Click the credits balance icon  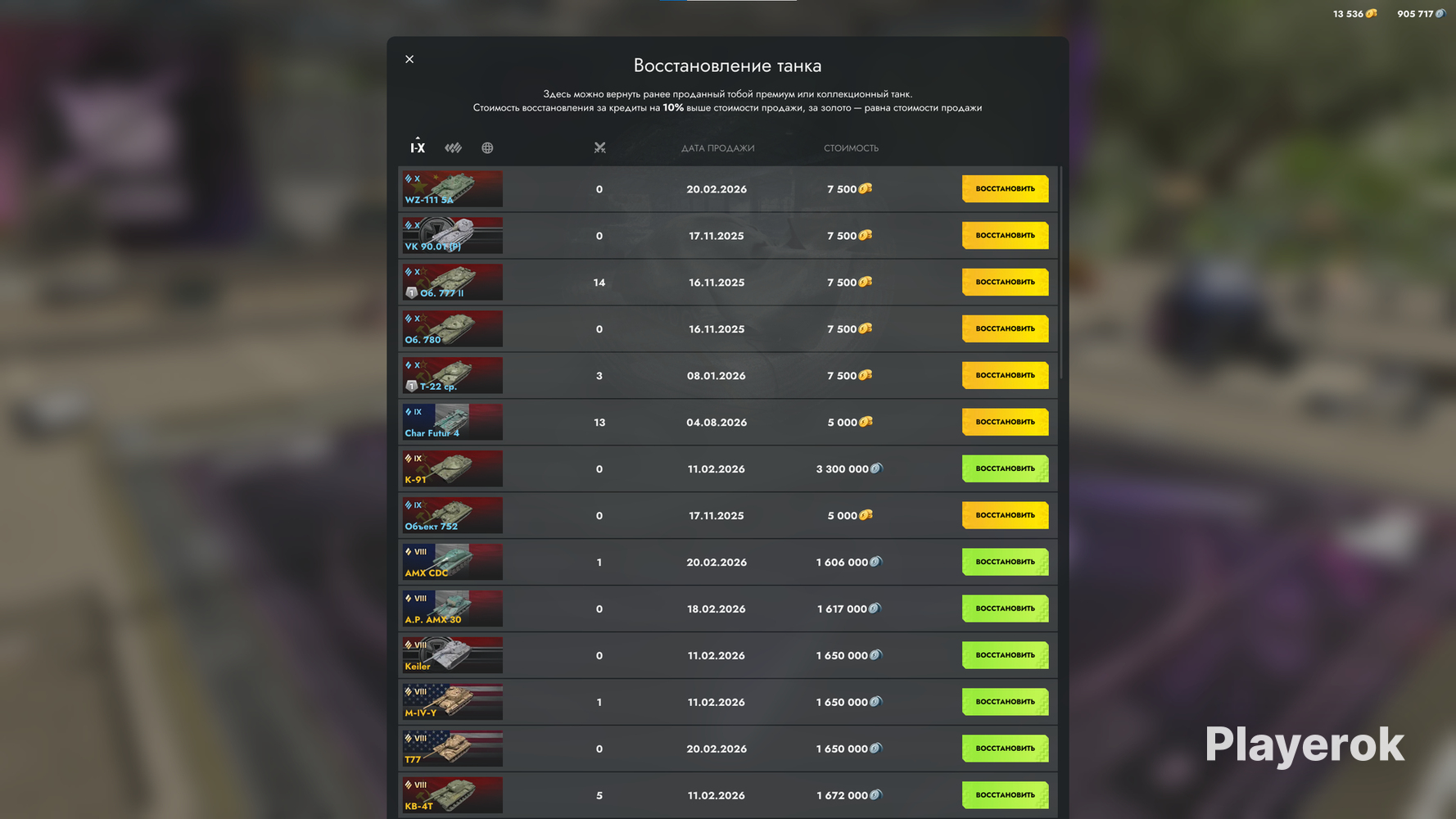[1440, 14]
